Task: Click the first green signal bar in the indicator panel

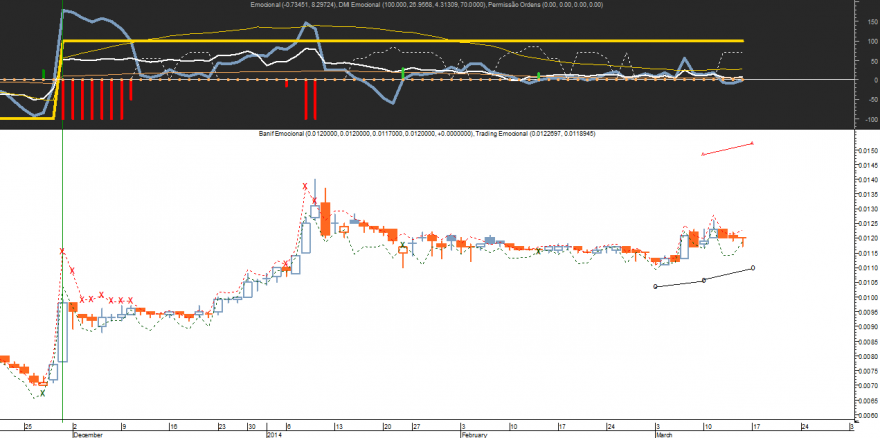Action: (x=44, y=74)
